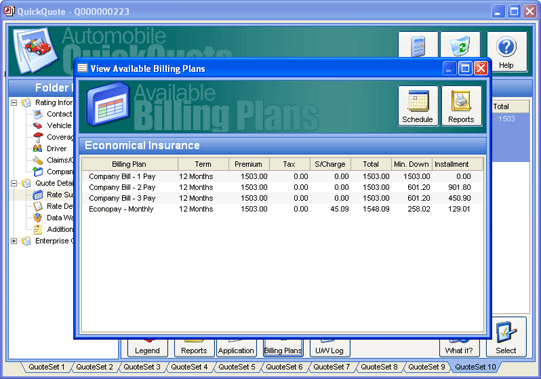
Task: Select the Company Bill - 1 Pay row
Action: (282, 176)
